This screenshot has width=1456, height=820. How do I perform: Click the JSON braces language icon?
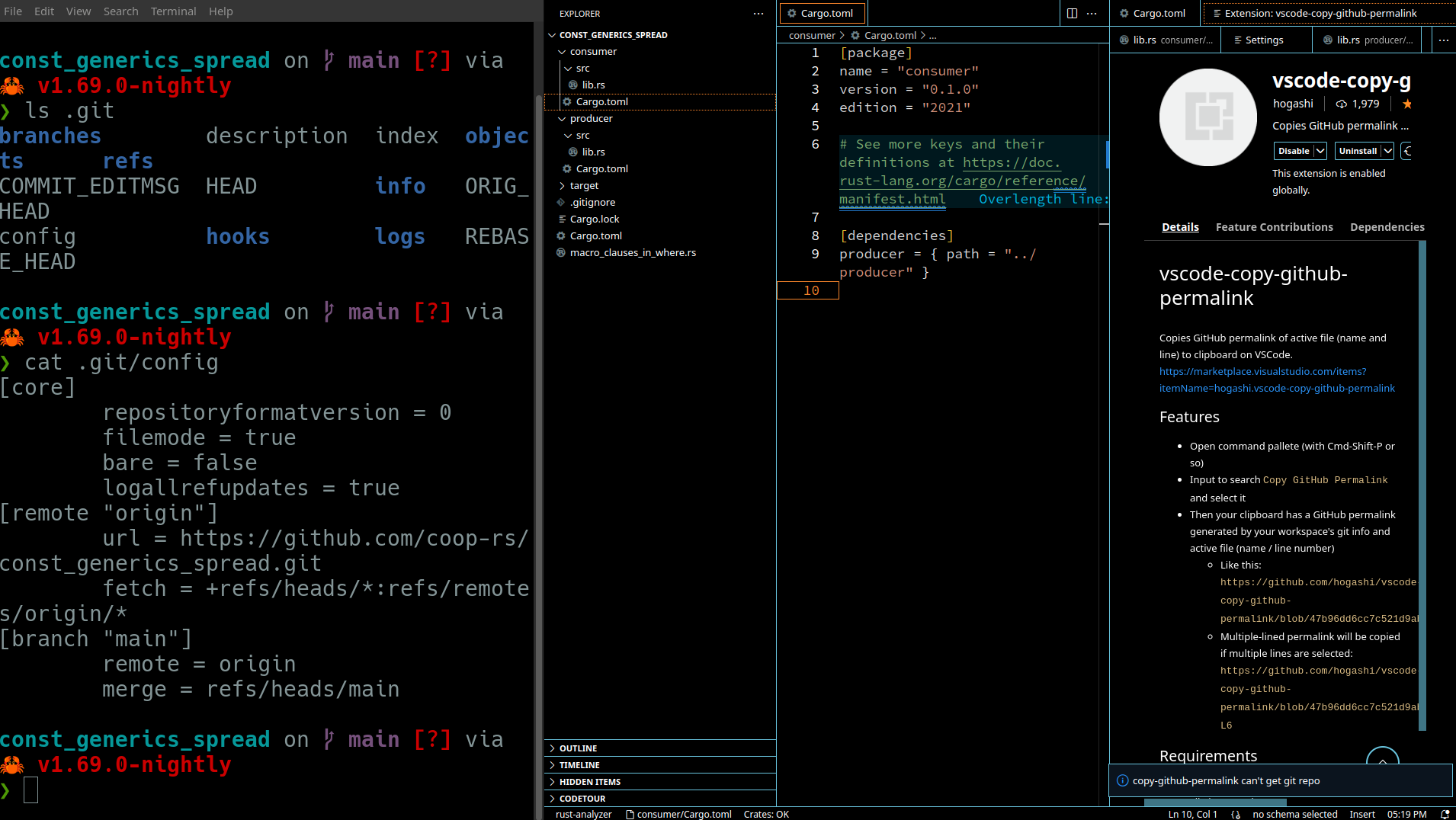(x=1235, y=814)
